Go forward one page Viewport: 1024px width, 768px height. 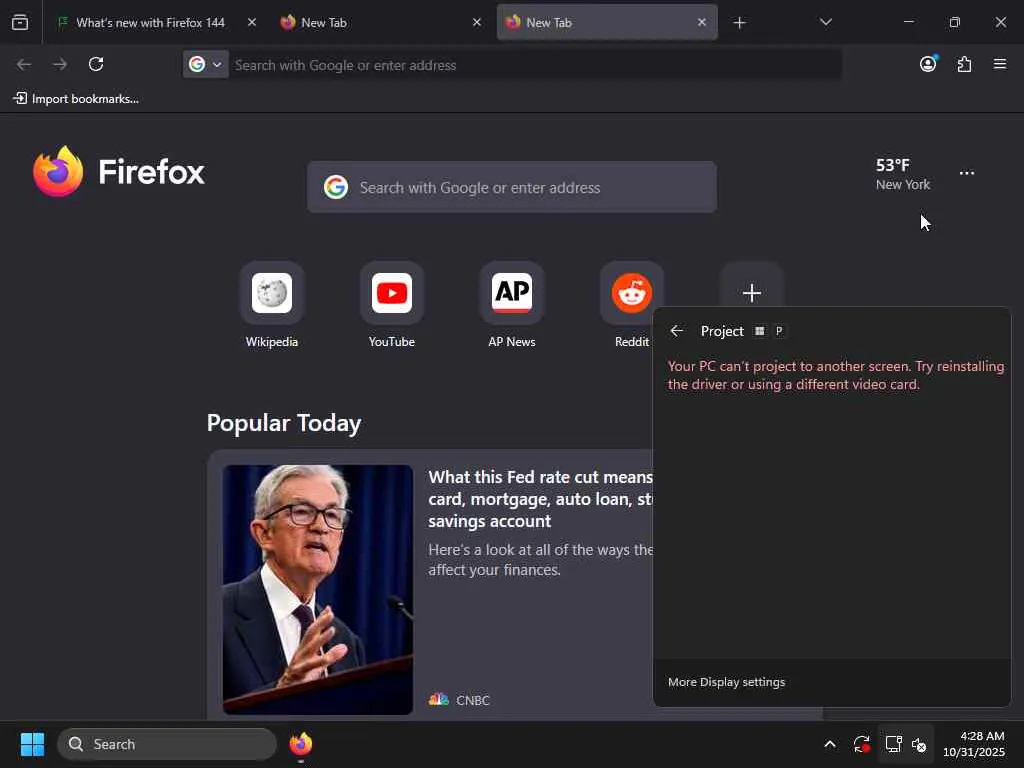pos(59,64)
